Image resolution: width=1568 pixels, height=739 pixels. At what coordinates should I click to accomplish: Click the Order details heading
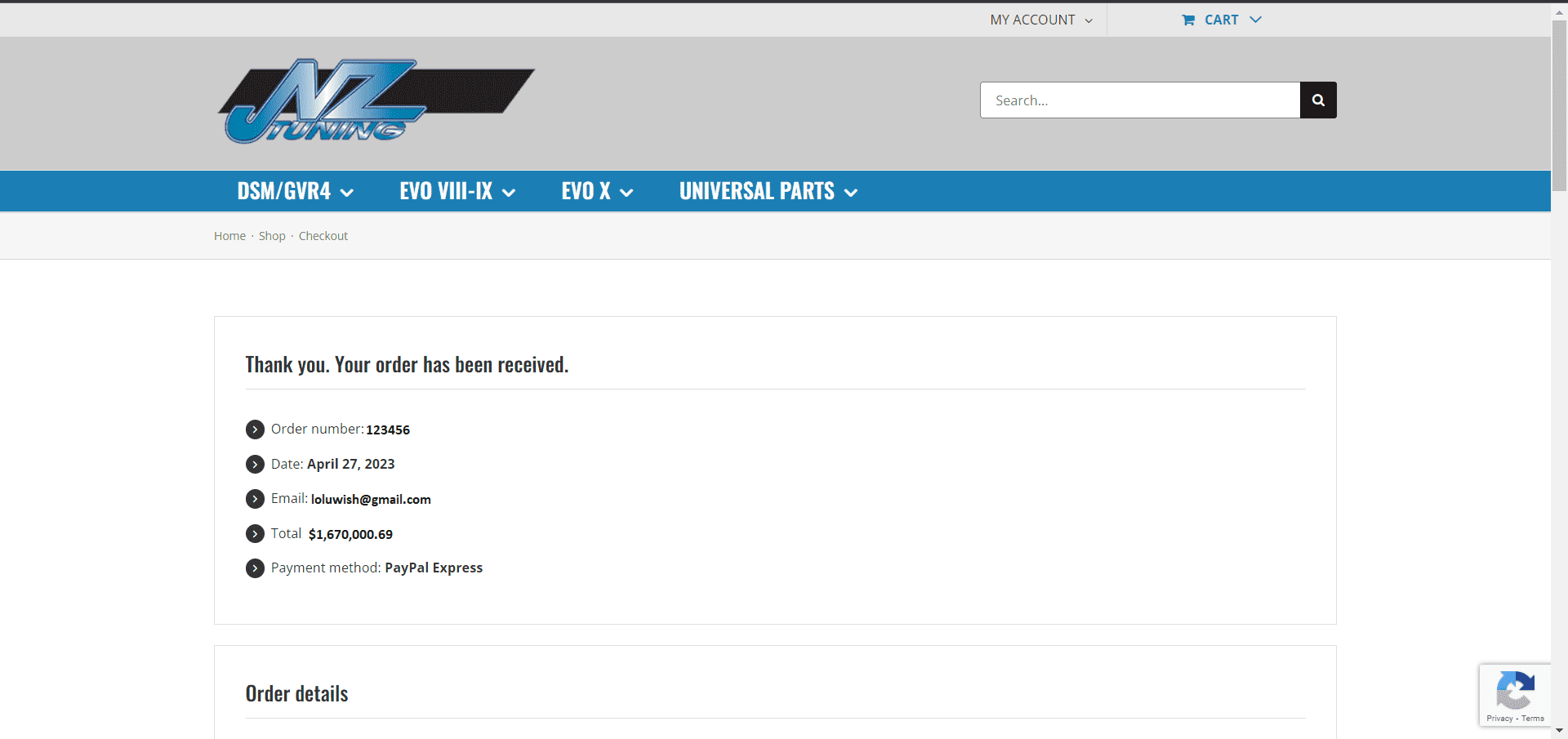pos(297,693)
